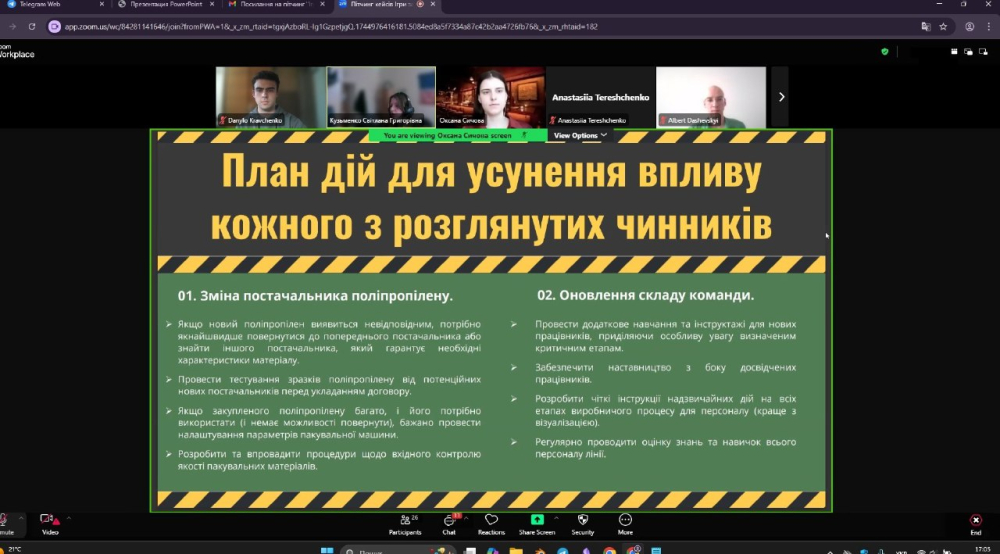The image size is (1000, 554).
Task: Open the More options menu
Action: pos(625,522)
